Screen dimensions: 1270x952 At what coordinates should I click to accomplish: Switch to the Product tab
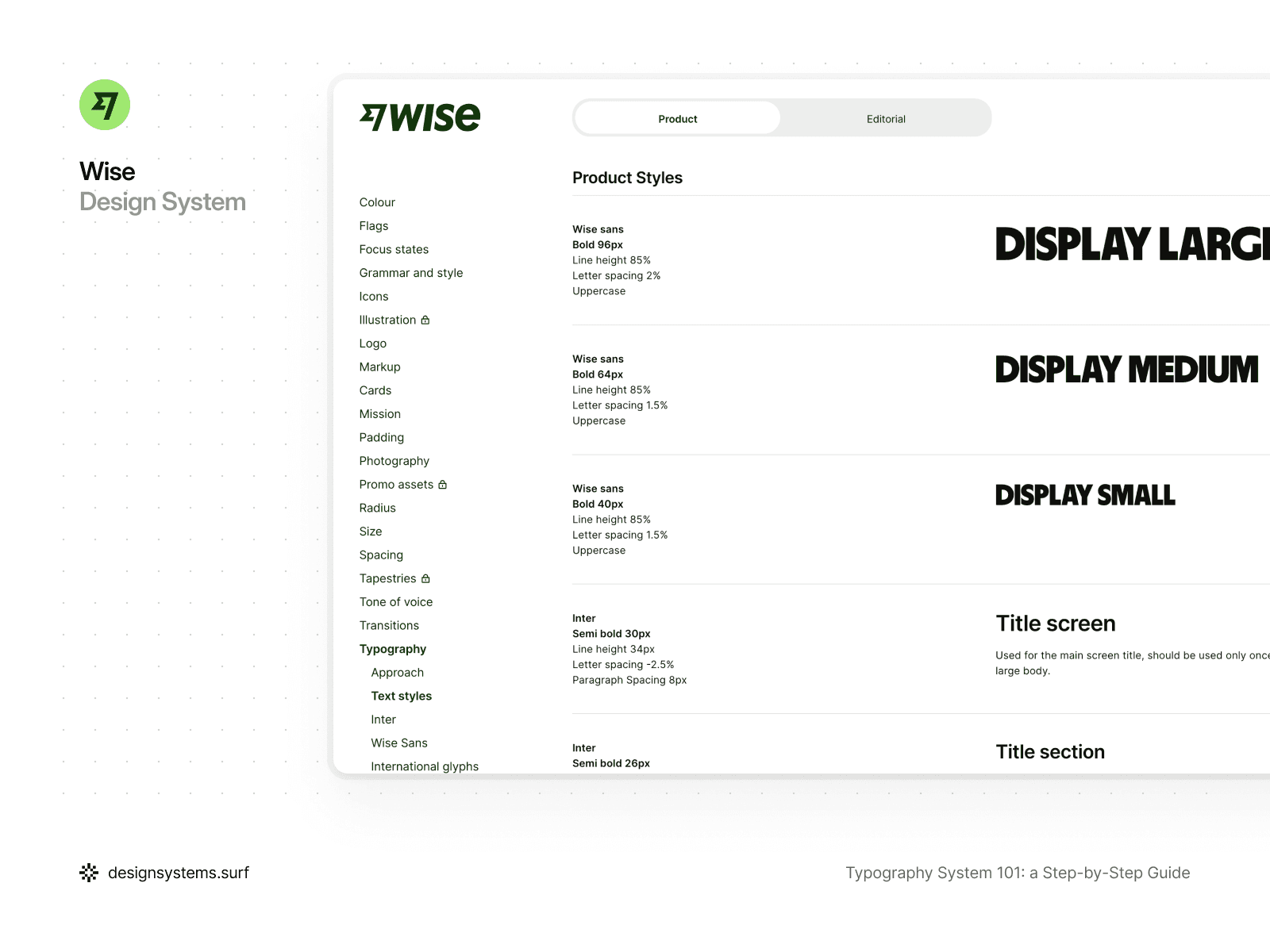678,118
